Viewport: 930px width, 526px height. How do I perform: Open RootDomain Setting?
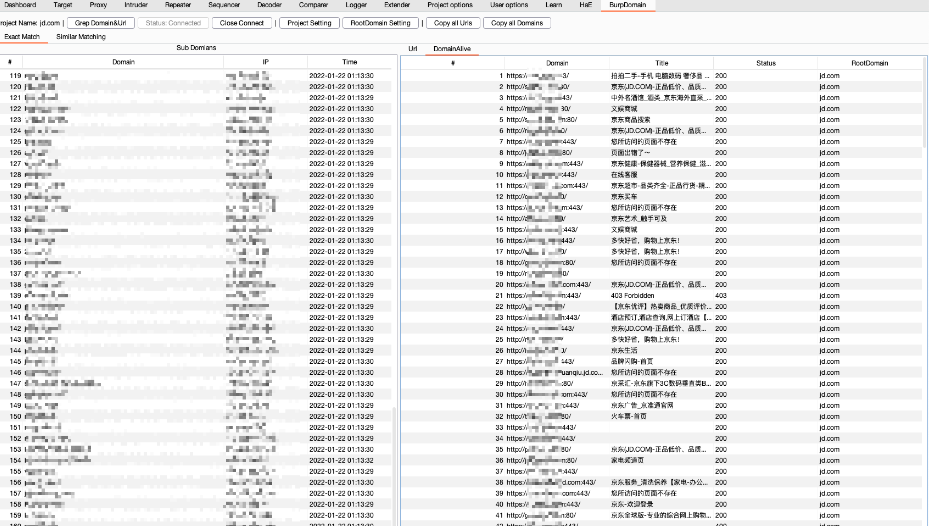tap(380, 22)
